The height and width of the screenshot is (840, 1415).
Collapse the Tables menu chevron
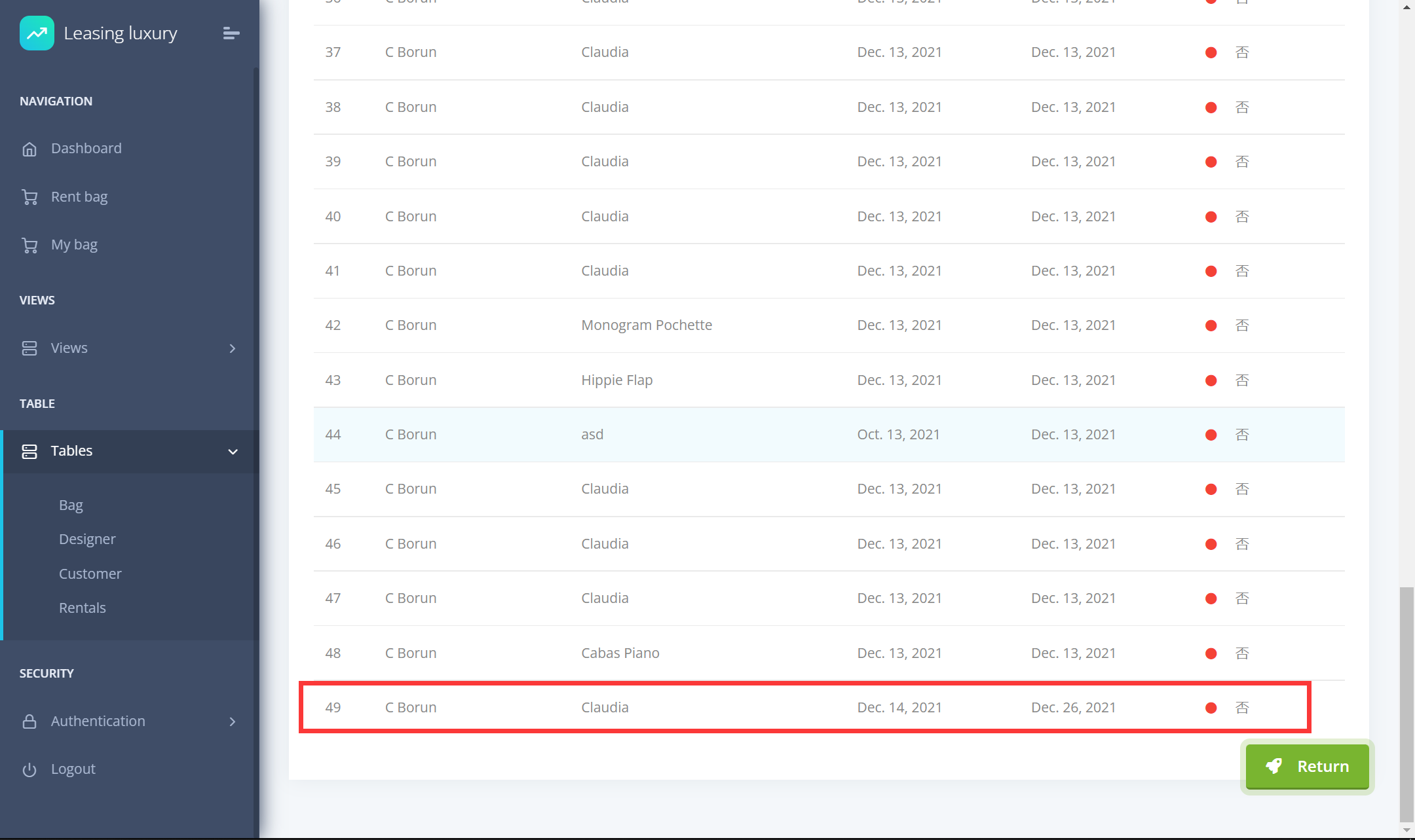coord(233,452)
